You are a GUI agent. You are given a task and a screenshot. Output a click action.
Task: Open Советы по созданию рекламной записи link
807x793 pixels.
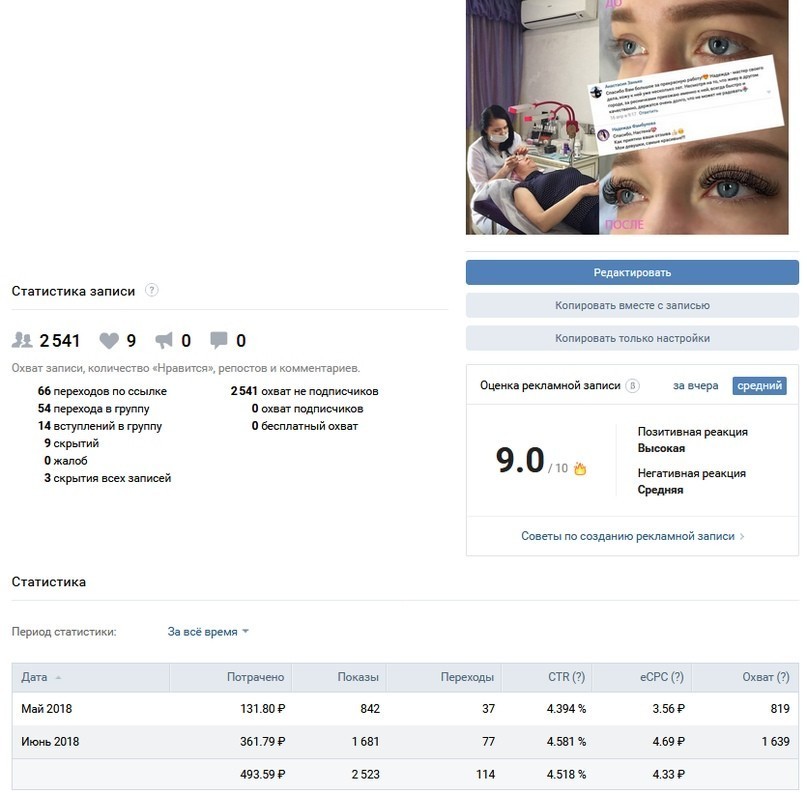tap(627, 536)
